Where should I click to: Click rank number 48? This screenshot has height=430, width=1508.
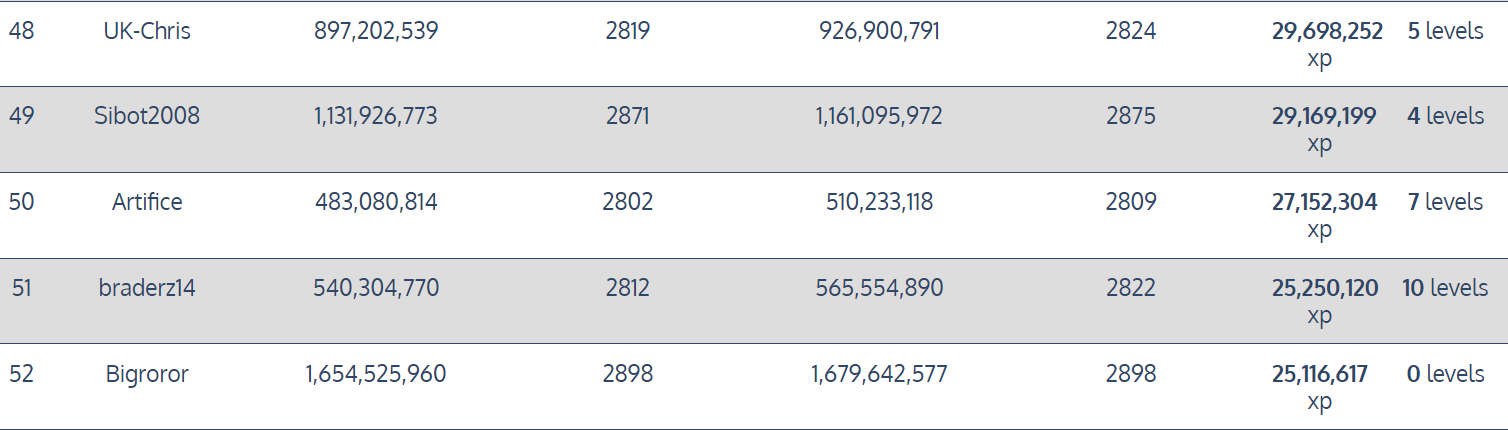(x=21, y=31)
